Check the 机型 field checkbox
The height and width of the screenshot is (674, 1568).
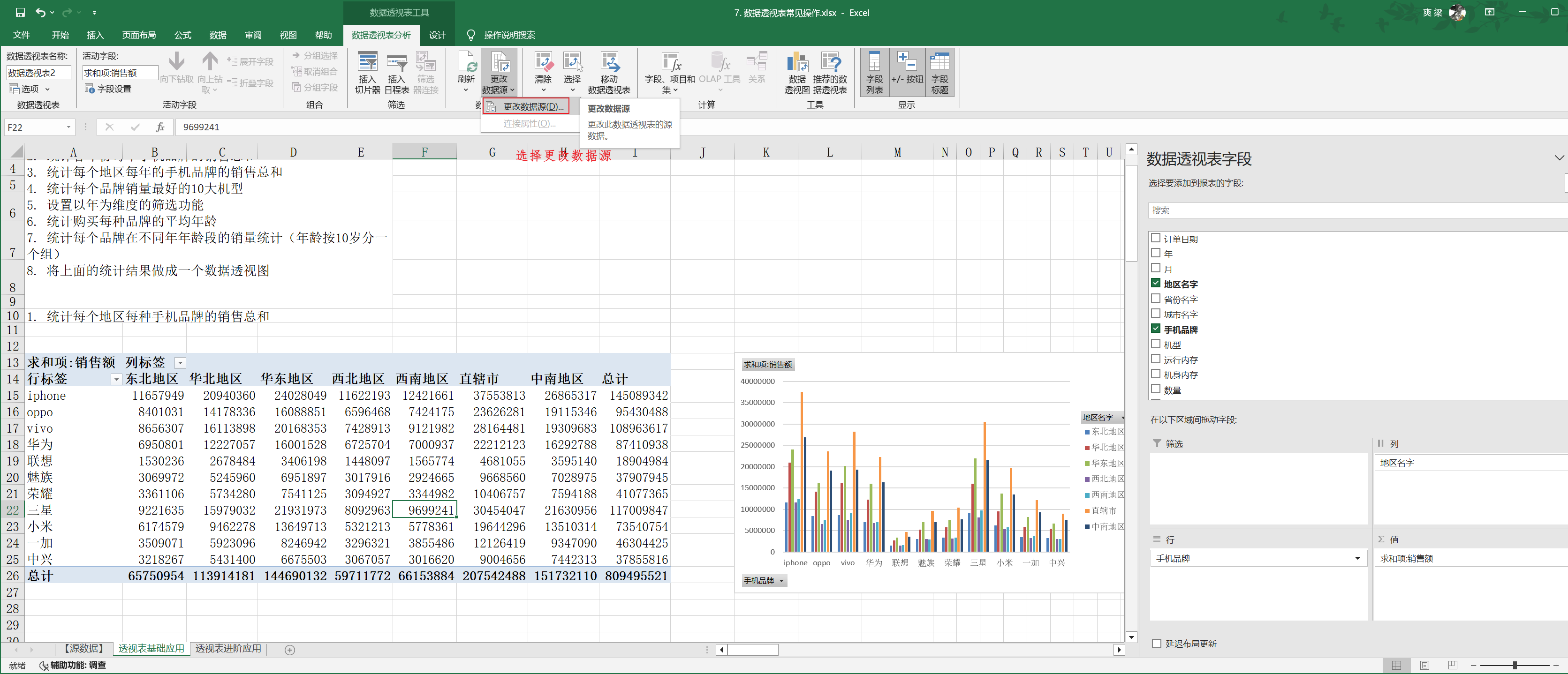click(x=1156, y=344)
